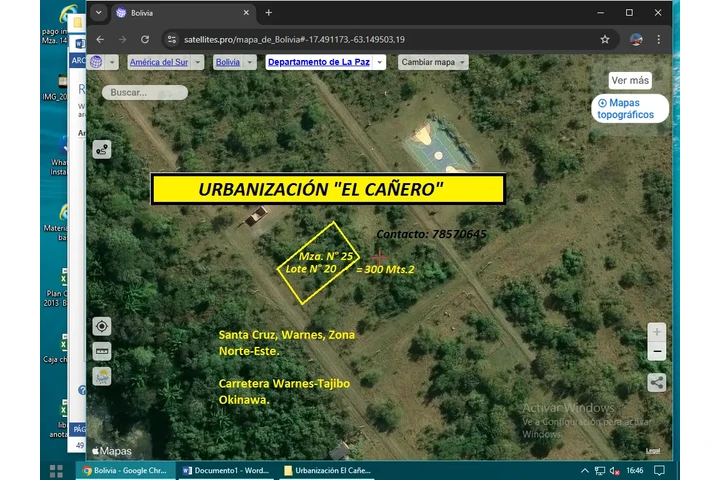Screen dimensions: 720x480
Task: Switch to Bolivia - Google Chrome taskbar item
Action: (x=125, y=470)
